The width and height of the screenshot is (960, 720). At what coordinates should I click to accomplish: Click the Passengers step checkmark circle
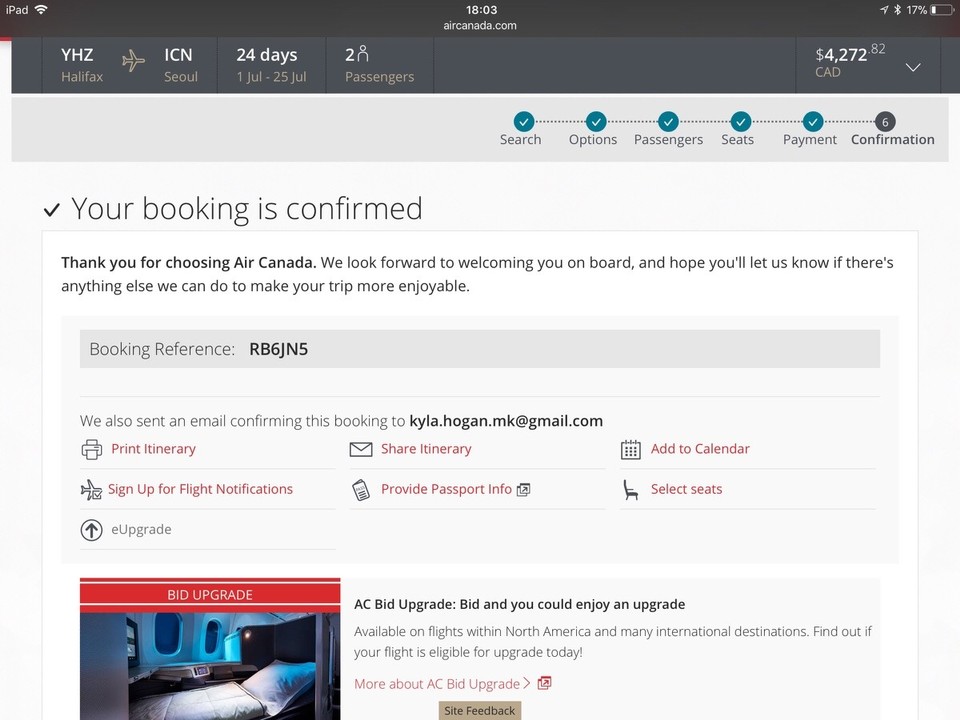pyautogui.click(x=668, y=122)
